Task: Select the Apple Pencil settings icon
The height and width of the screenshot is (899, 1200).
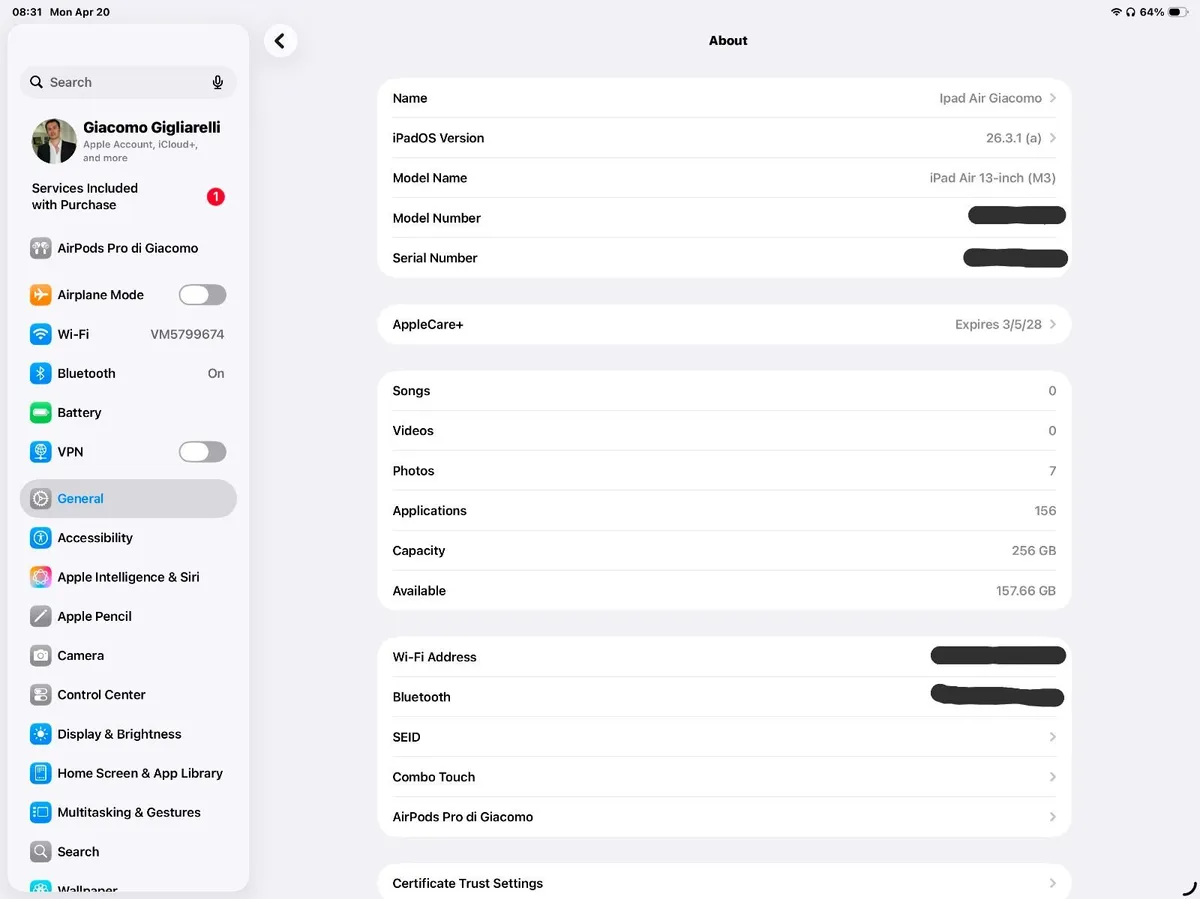Action: (x=40, y=616)
